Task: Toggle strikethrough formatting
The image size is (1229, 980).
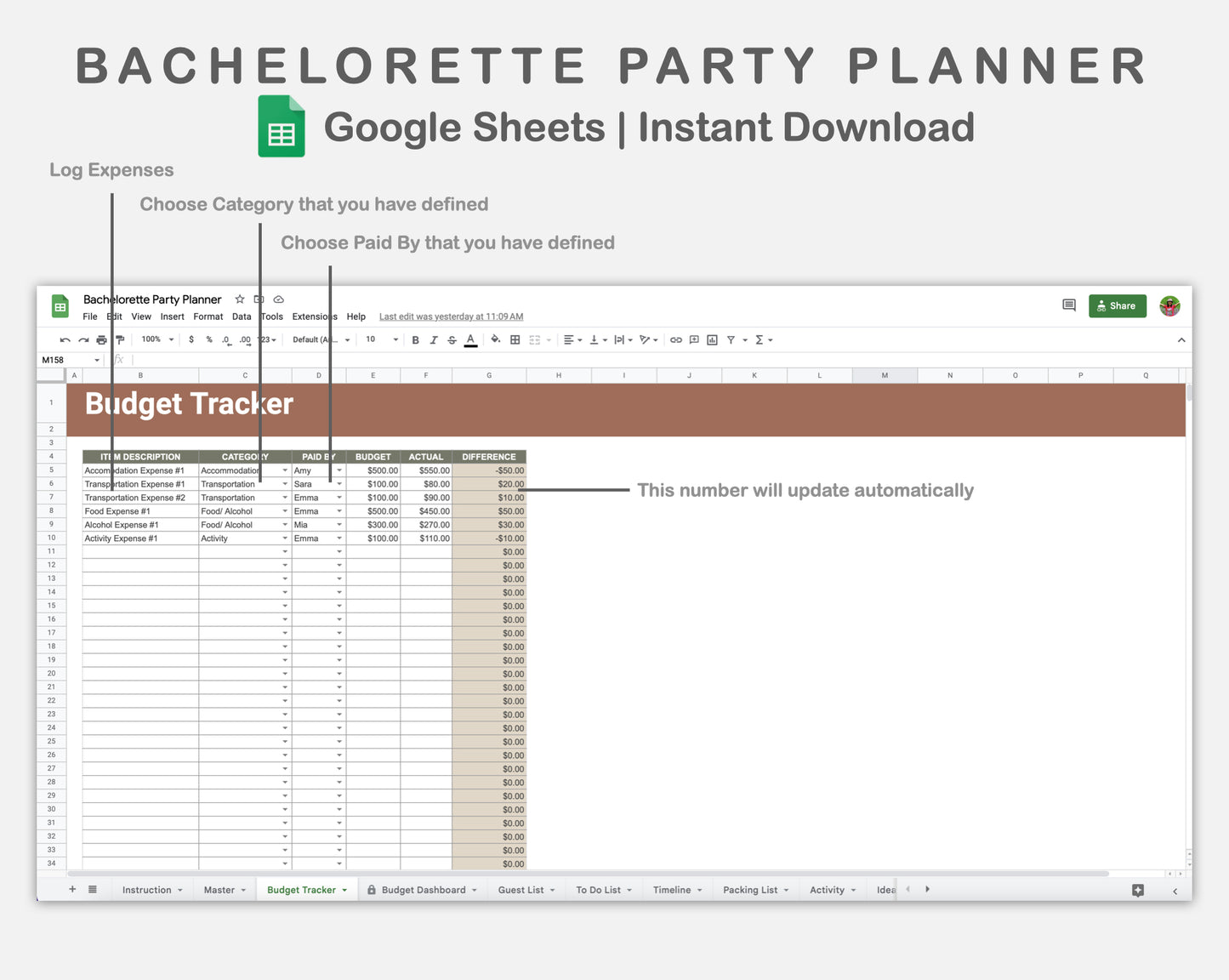Action: coord(452,339)
